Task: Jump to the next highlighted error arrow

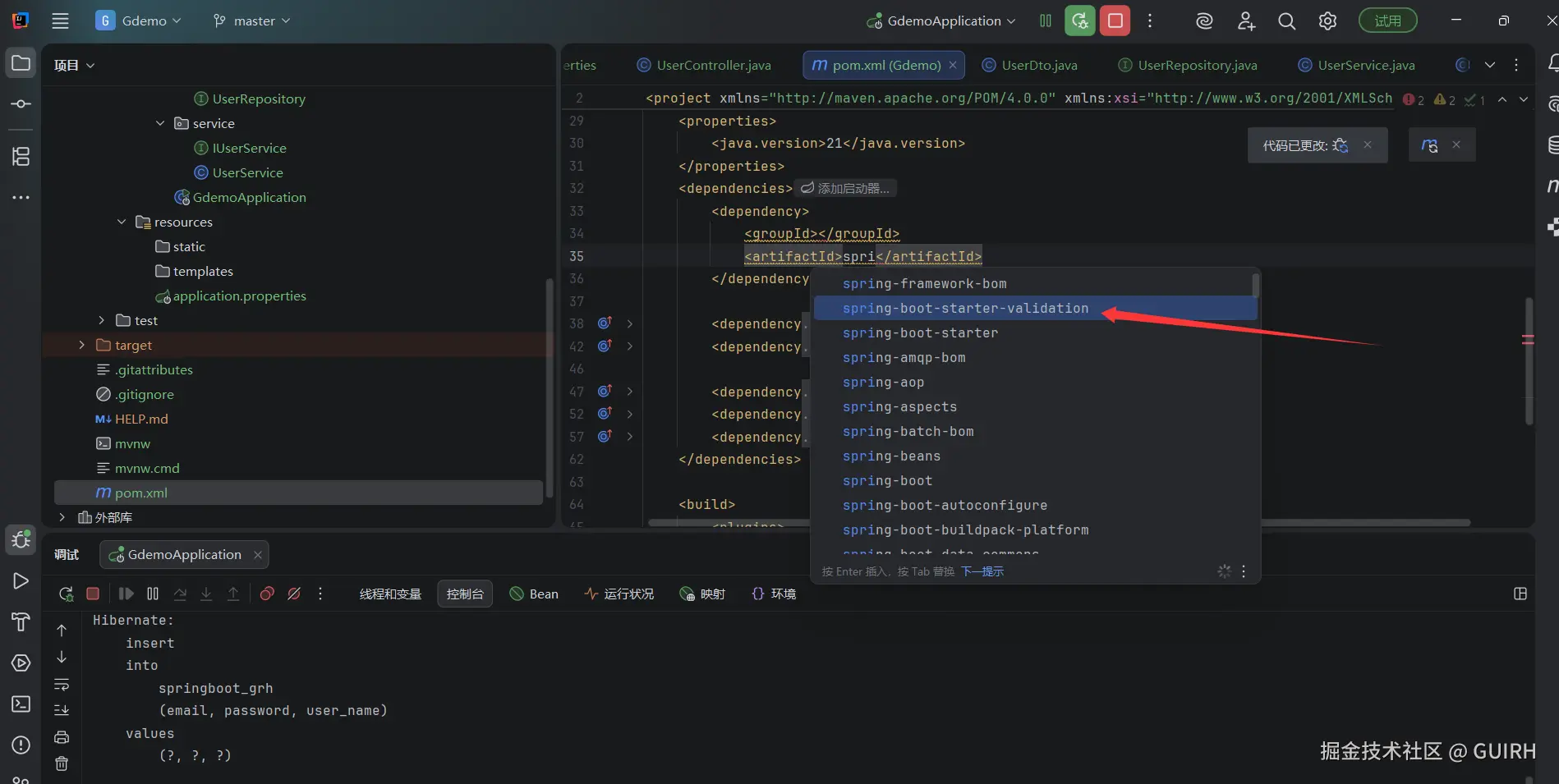Action: (1524, 99)
